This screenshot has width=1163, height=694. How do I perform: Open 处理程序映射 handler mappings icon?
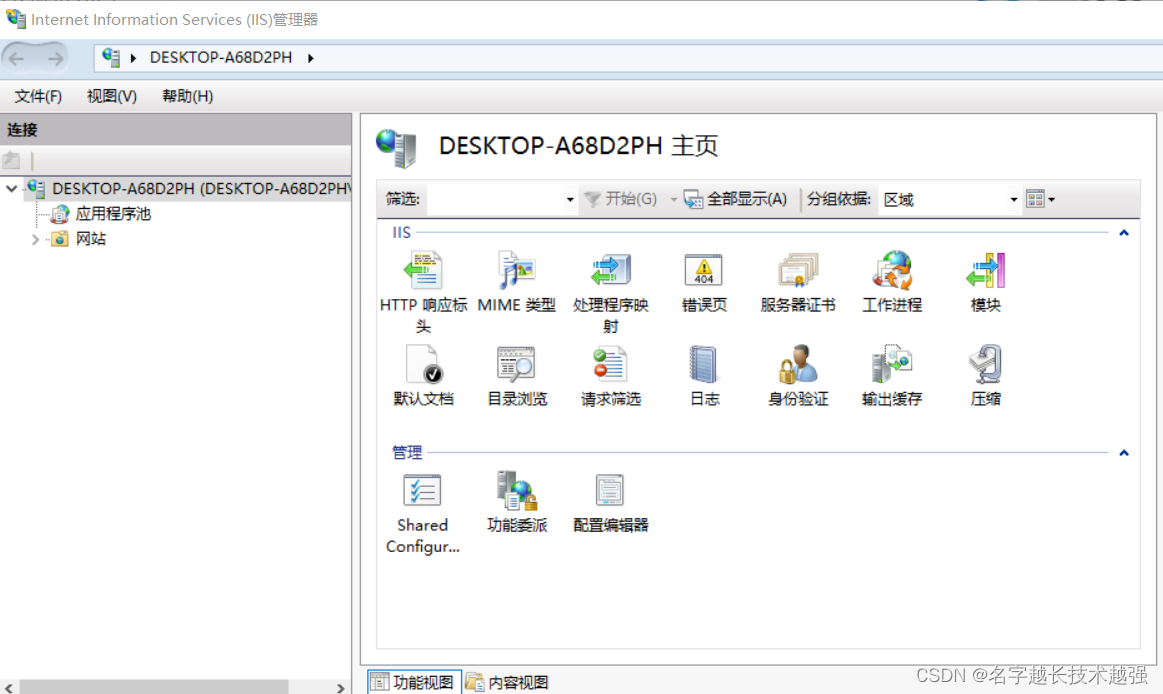[x=610, y=271]
